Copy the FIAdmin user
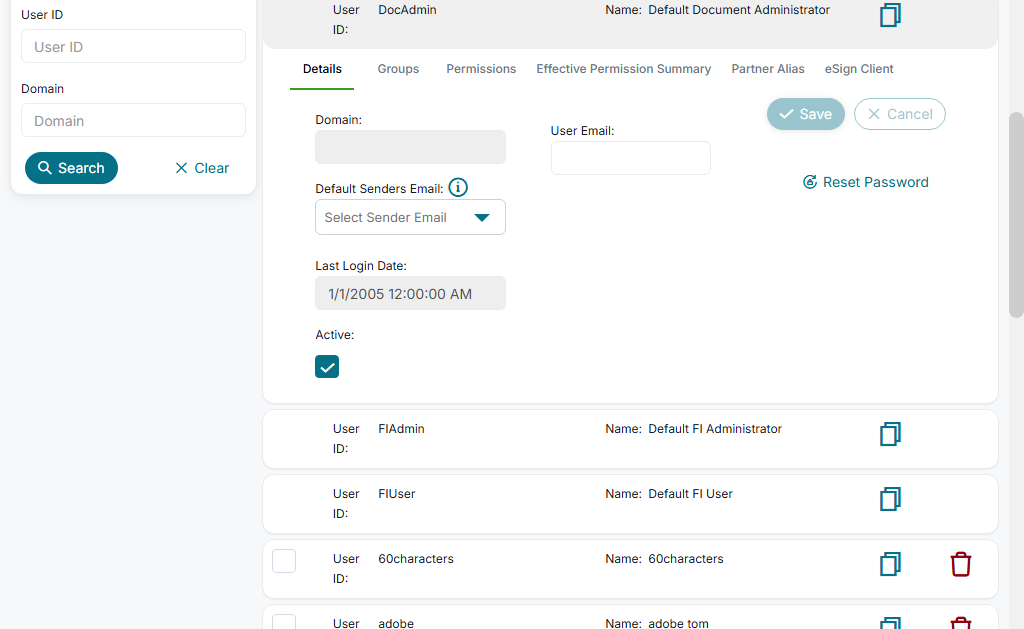The image size is (1024, 629). (x=890, y=434)
